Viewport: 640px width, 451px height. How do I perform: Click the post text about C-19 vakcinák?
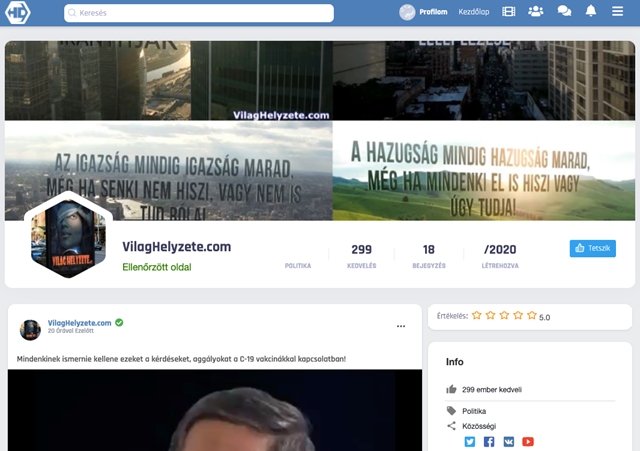coord(181,359)
